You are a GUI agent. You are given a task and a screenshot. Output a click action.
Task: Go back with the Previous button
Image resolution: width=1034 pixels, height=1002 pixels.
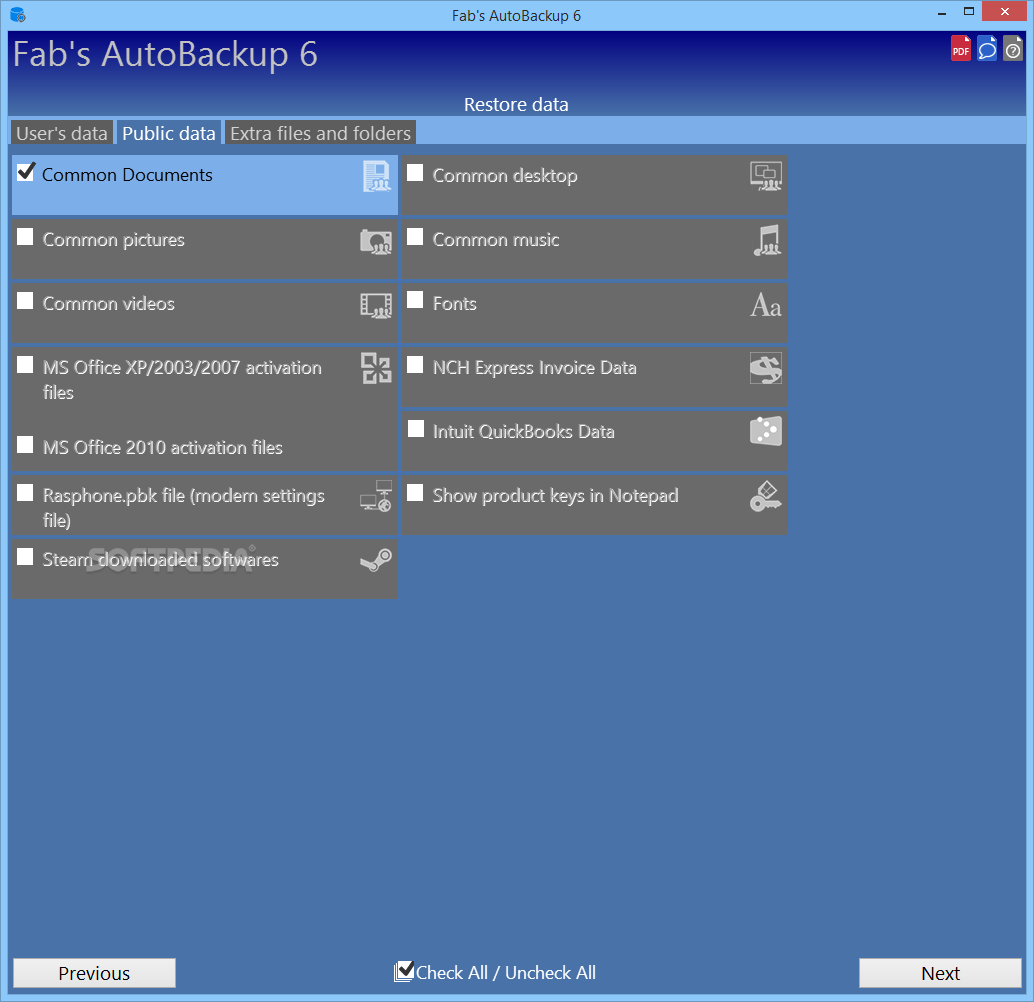coord(94,973)
